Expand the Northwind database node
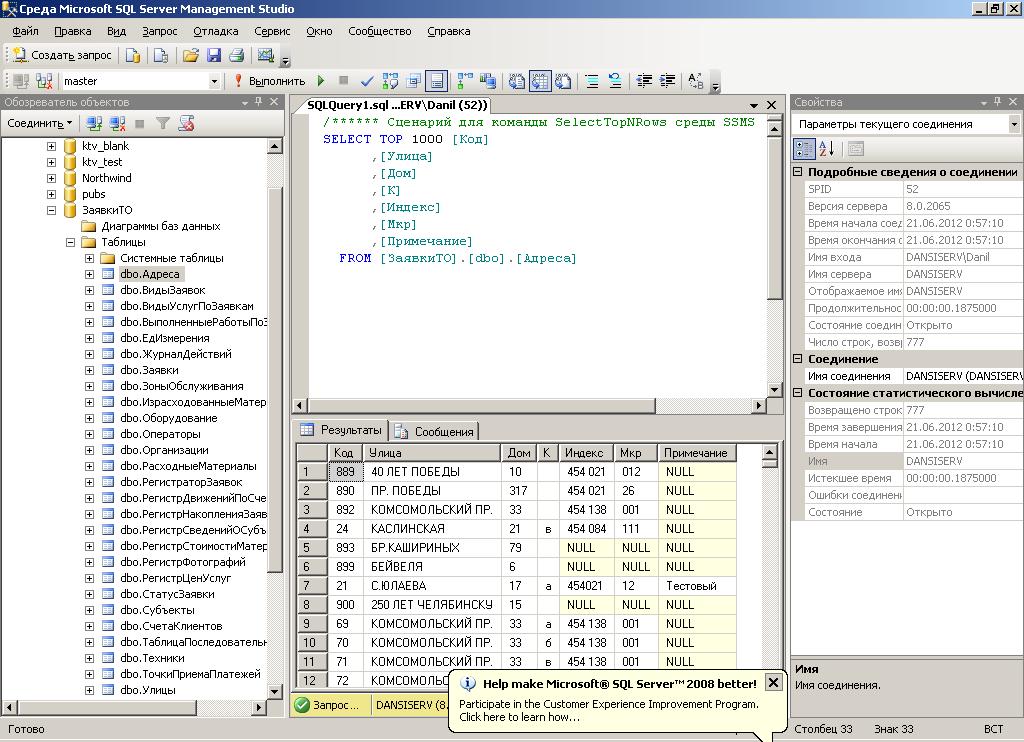Screen dimensions: 1024x742 [52, 178]
